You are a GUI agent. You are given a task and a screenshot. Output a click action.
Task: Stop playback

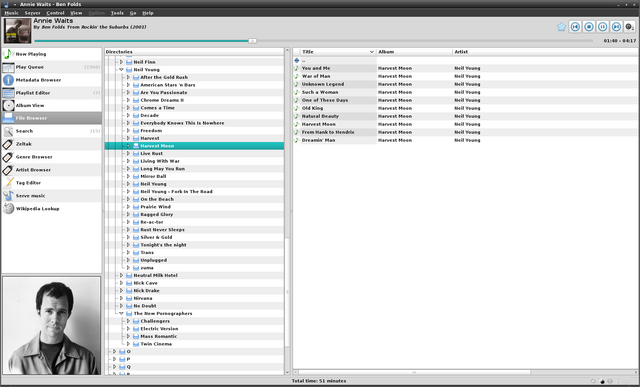pos(589,27)
